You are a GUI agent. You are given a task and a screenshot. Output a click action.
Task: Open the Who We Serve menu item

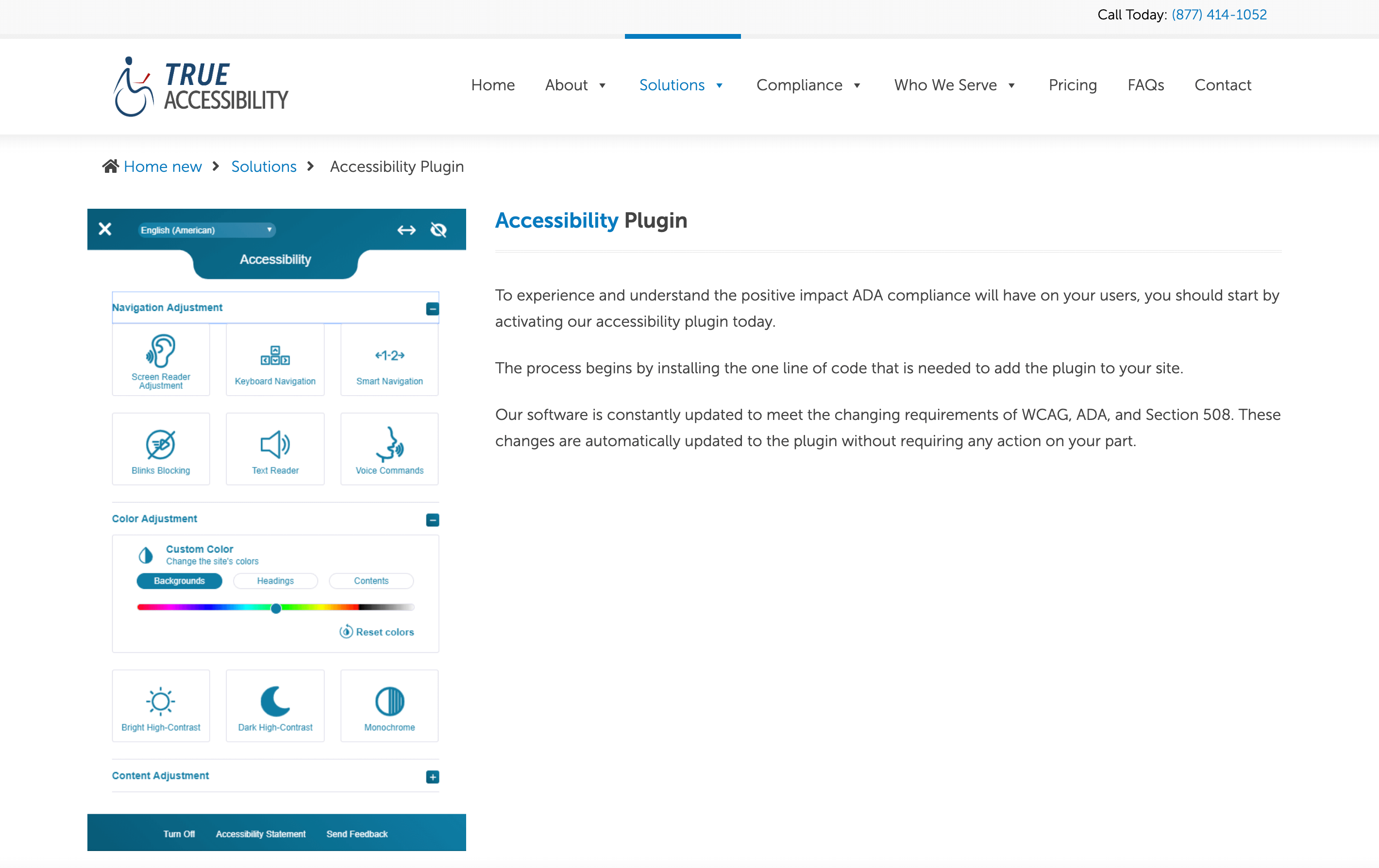pyautogui.click(x=945, y=85)
